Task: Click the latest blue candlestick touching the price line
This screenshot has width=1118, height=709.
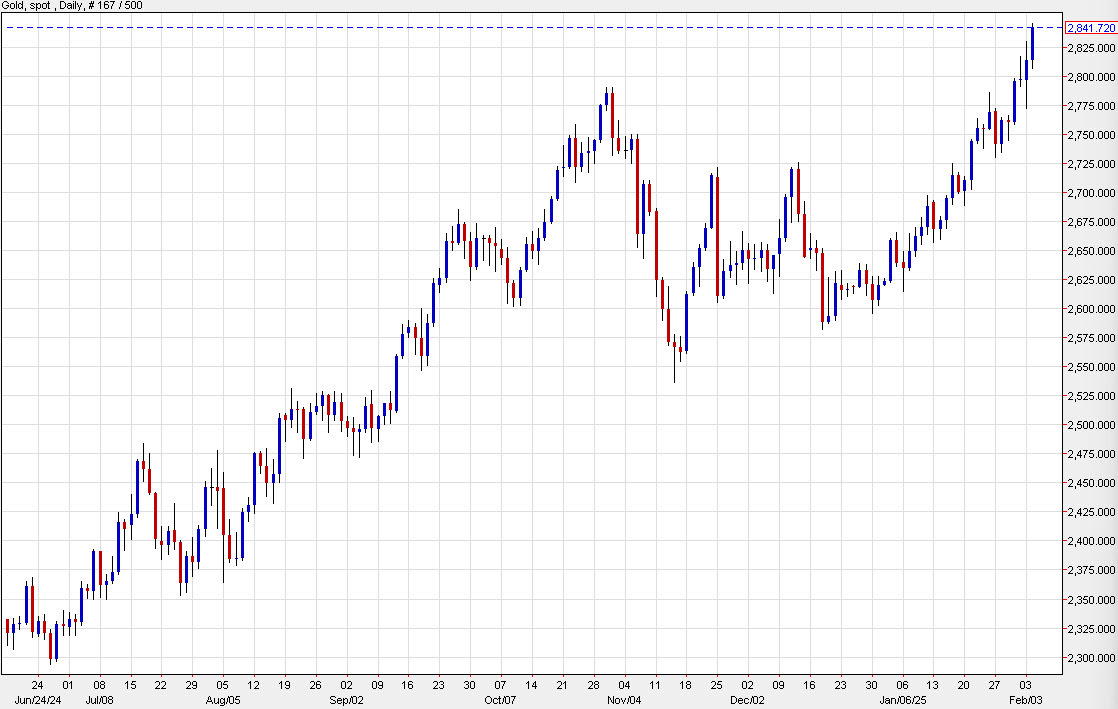Action: coord(1032,44)
